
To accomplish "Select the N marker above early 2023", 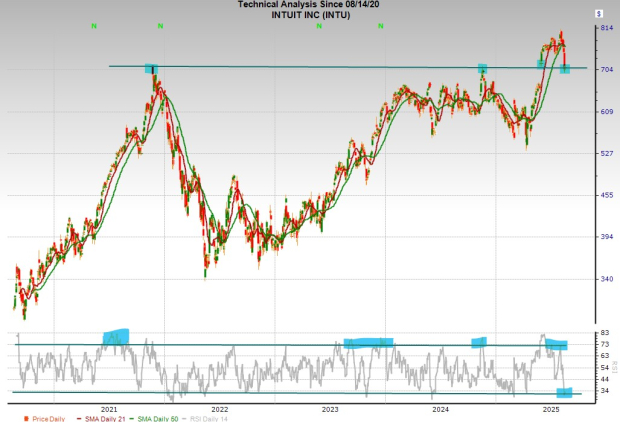I will (319, 25).
